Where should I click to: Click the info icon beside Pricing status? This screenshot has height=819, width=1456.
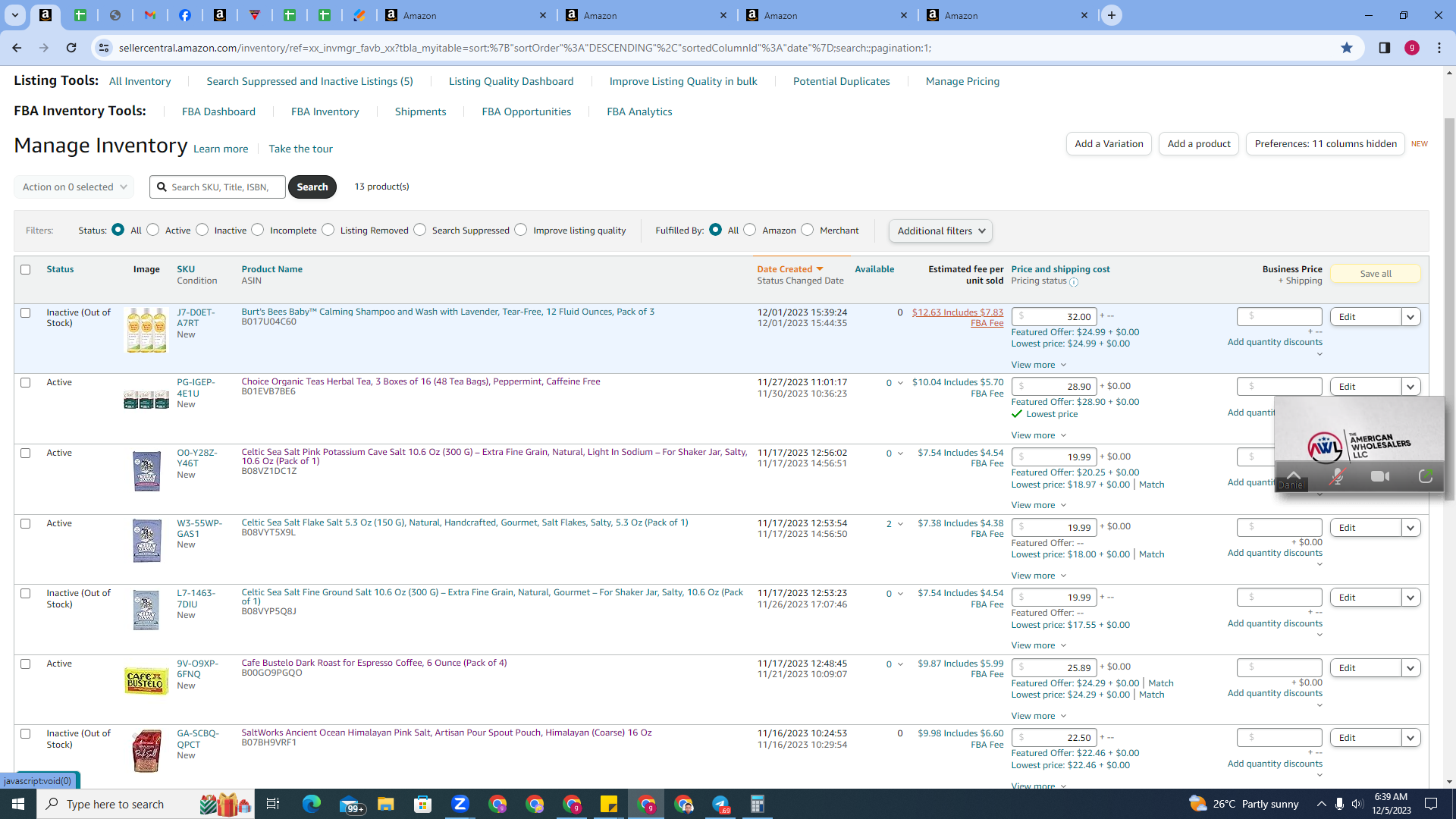point(1074,282)
